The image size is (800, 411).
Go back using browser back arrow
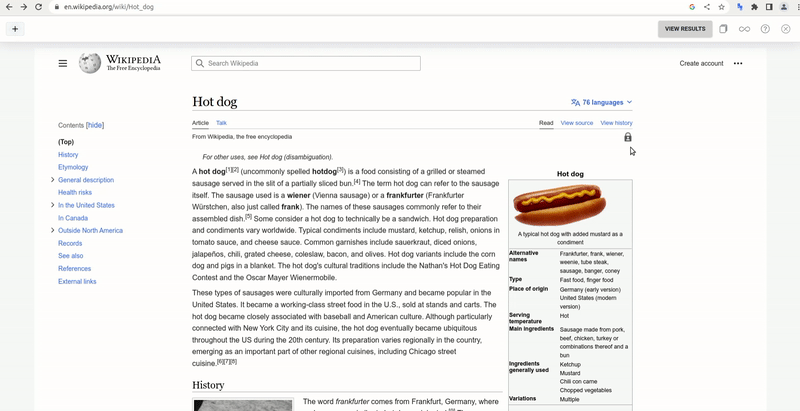9,7
